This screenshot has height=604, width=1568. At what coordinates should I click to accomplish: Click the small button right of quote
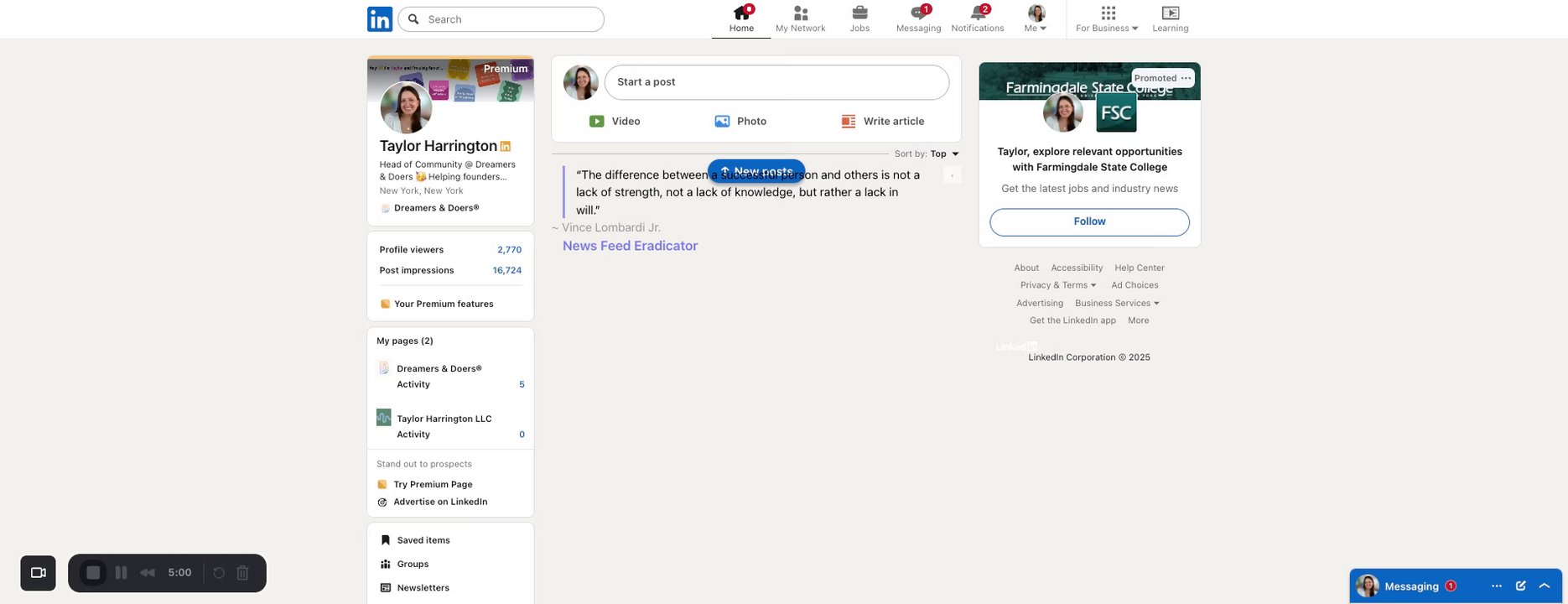(952, 175)
